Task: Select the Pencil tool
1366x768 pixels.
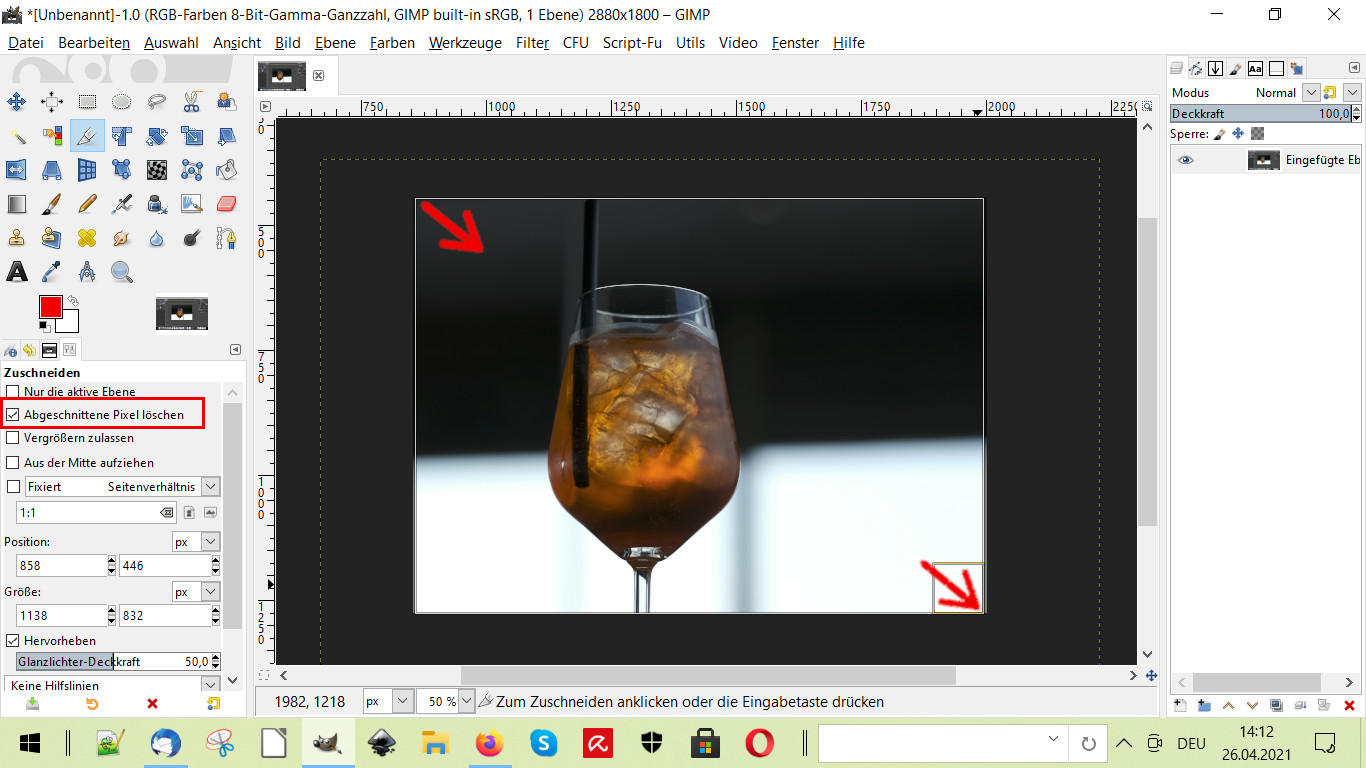Action: pos(87,204)
